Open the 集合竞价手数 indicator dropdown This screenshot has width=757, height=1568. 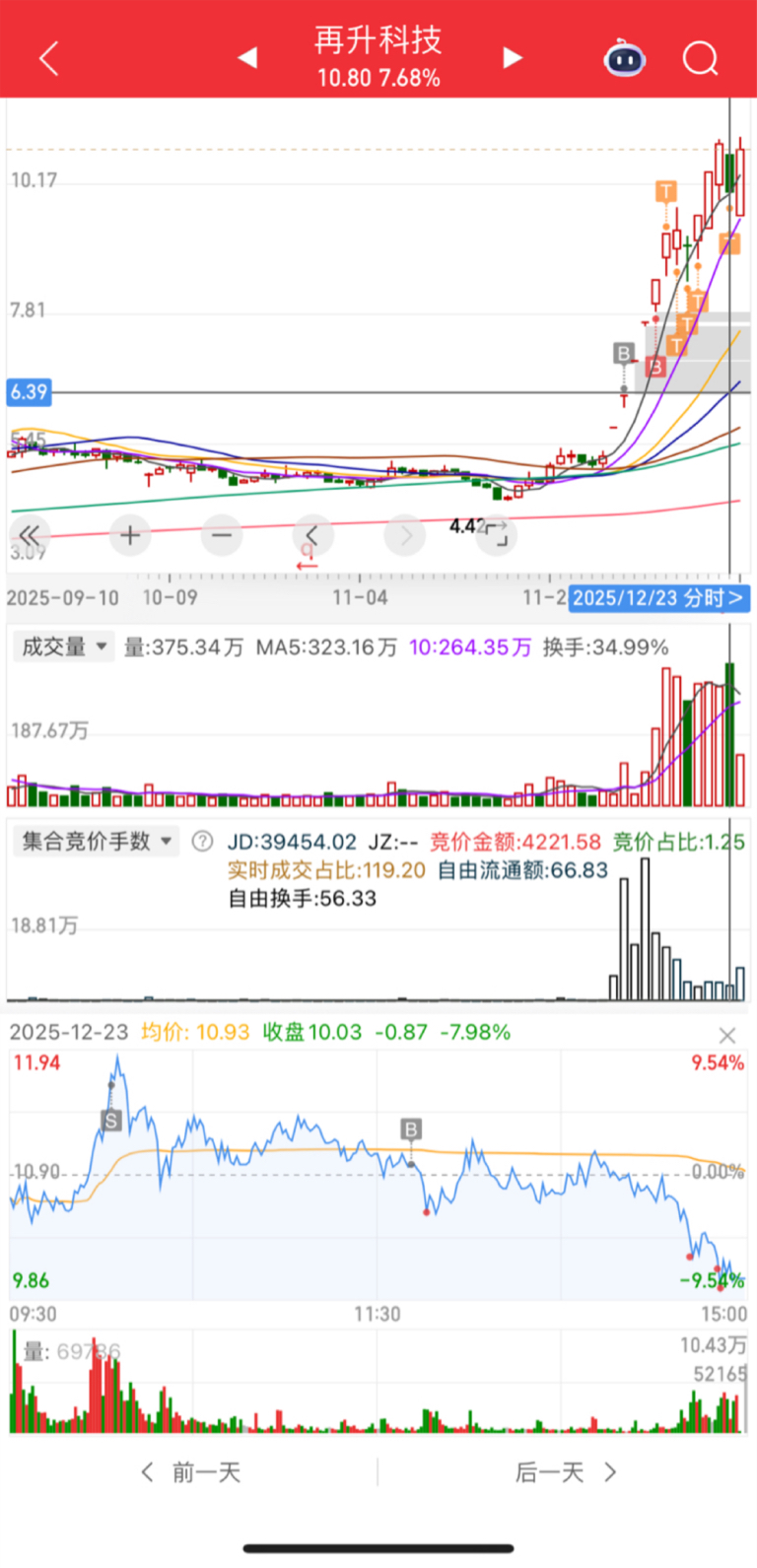[97, 842]
